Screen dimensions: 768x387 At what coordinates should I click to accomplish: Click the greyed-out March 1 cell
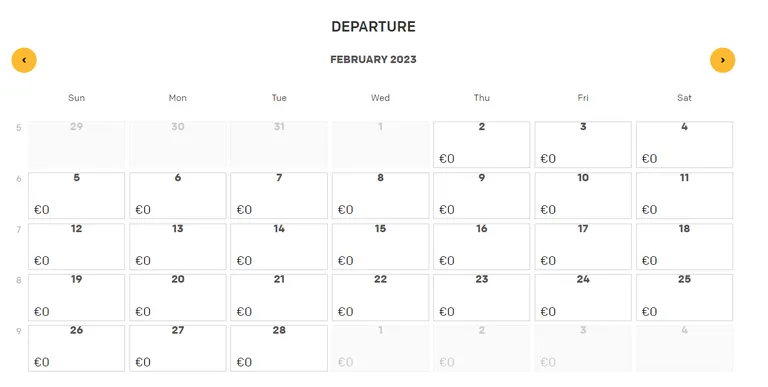[x=380, y=348]
